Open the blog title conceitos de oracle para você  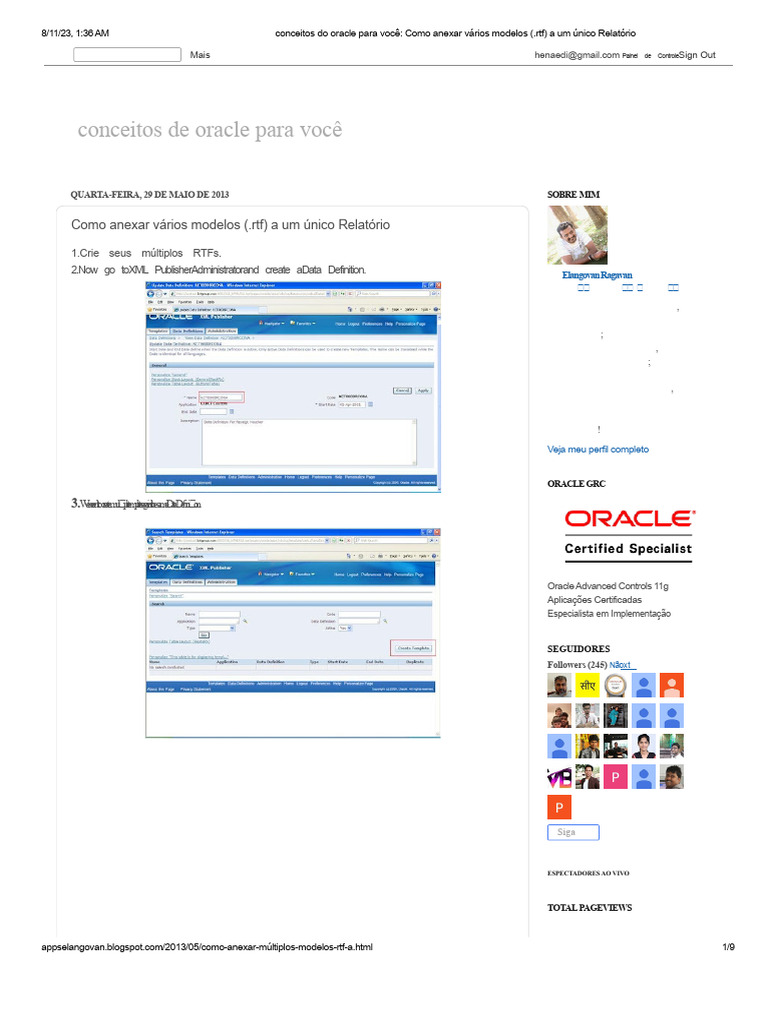[210, 129]
